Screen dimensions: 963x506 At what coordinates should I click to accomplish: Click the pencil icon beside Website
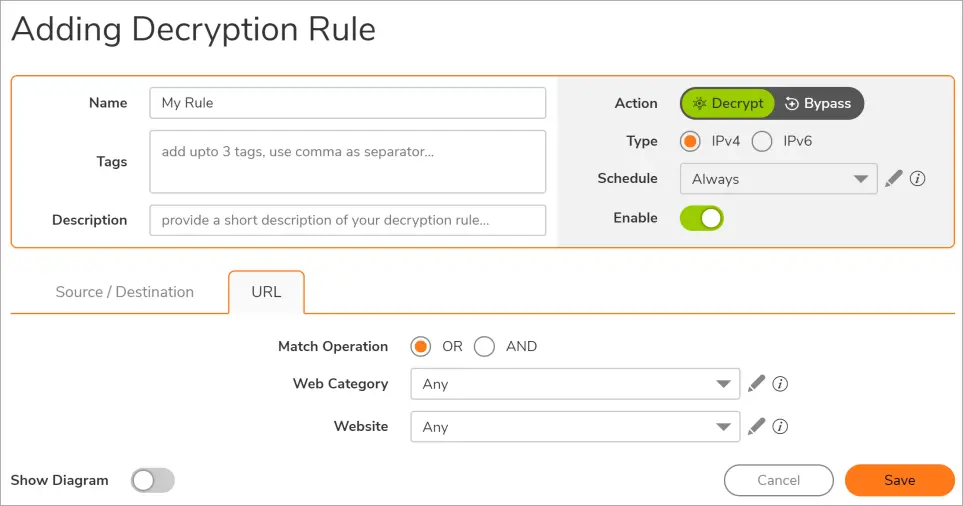[x=757, y=426]
